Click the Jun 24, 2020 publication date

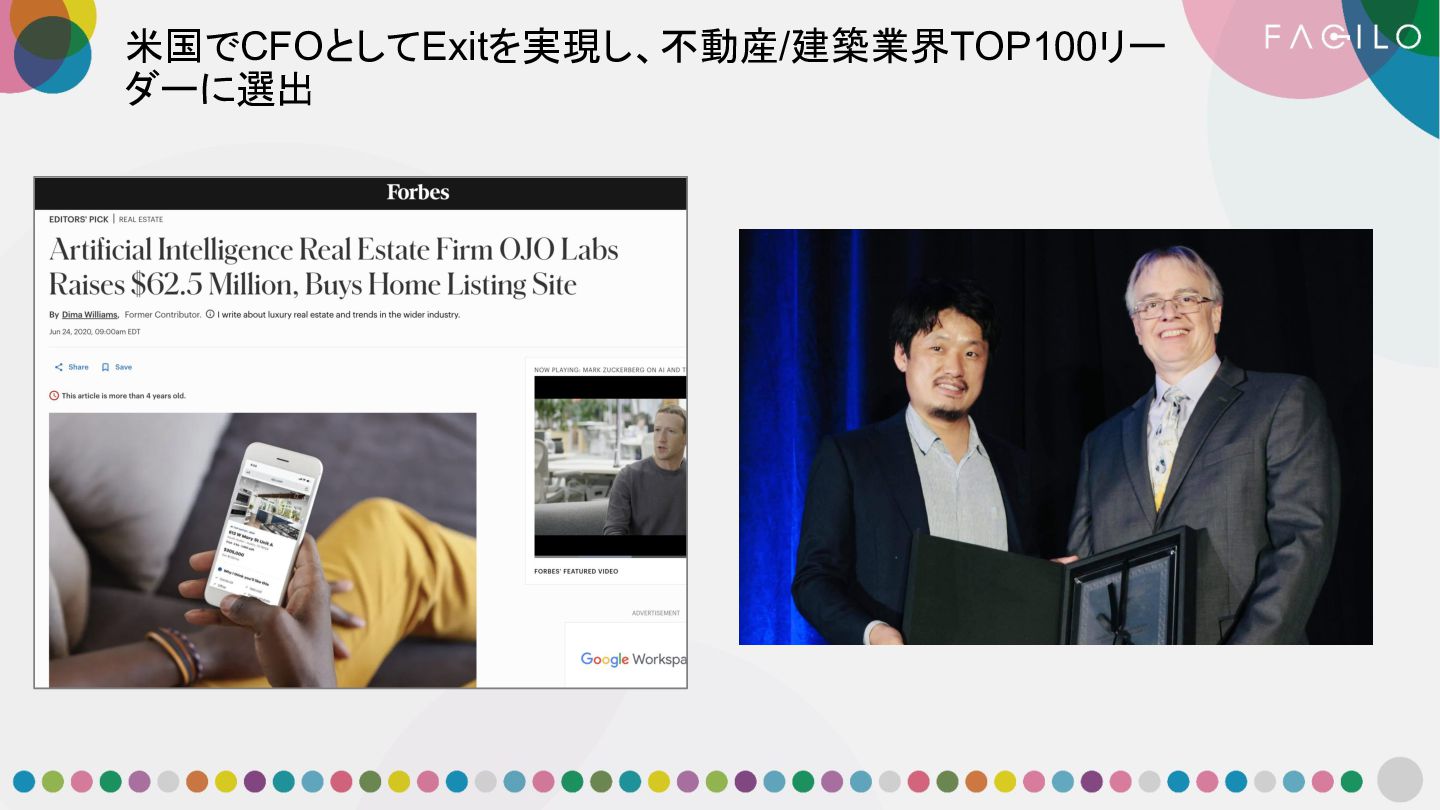coord(95,331)
